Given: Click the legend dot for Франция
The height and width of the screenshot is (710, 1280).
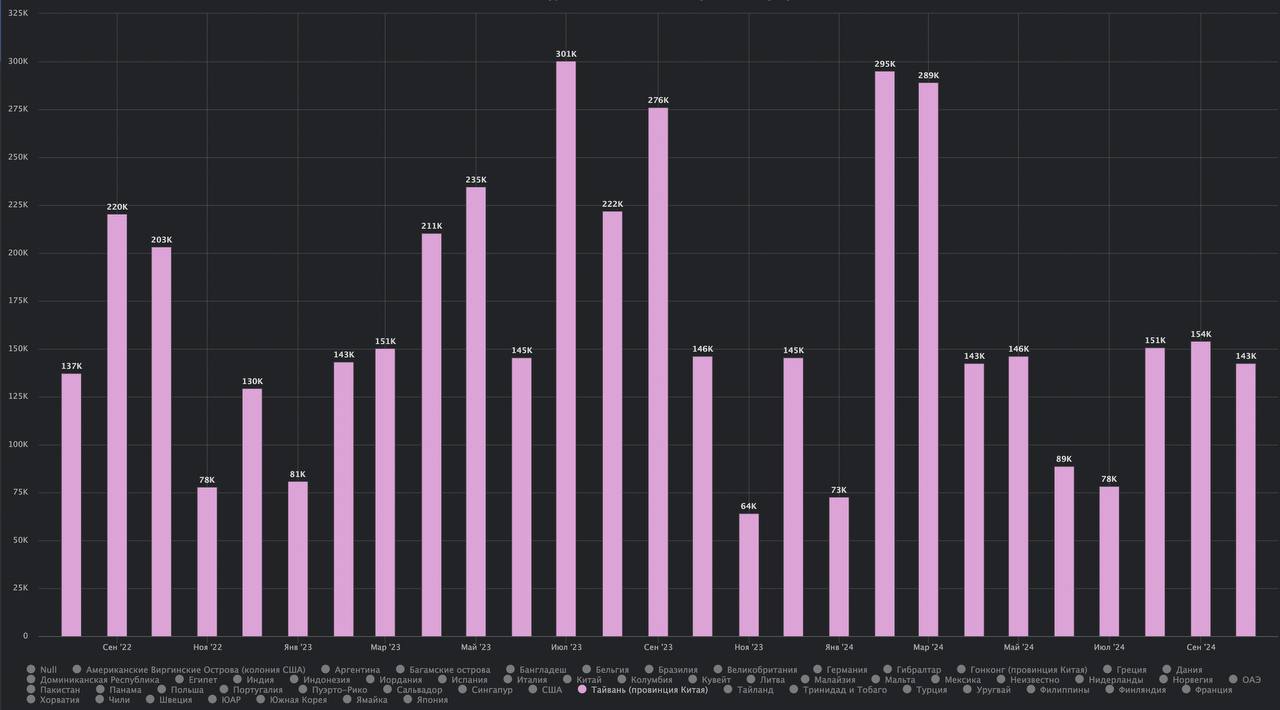Looking at the screenshot, I should point(1185,690).
